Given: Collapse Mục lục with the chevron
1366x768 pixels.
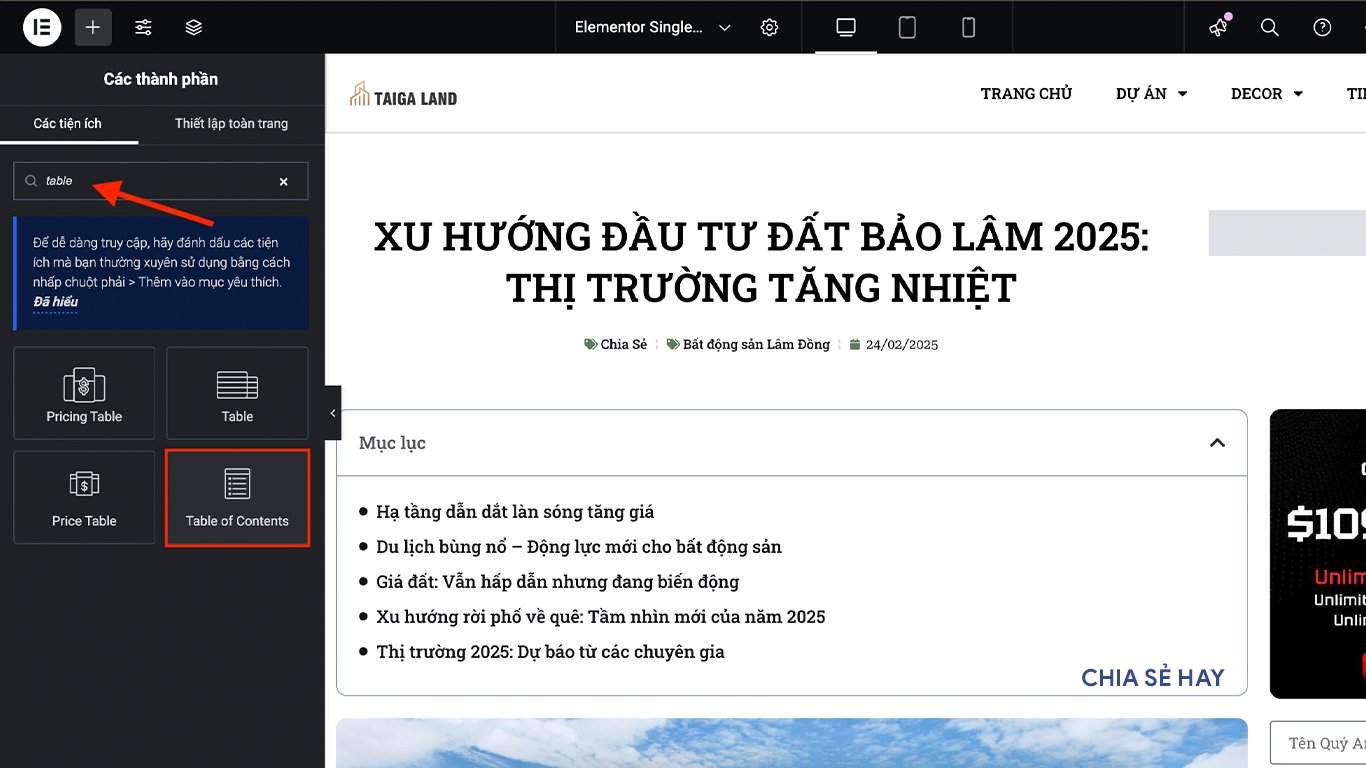Looking at the screenshot, I should (1217, 442).
